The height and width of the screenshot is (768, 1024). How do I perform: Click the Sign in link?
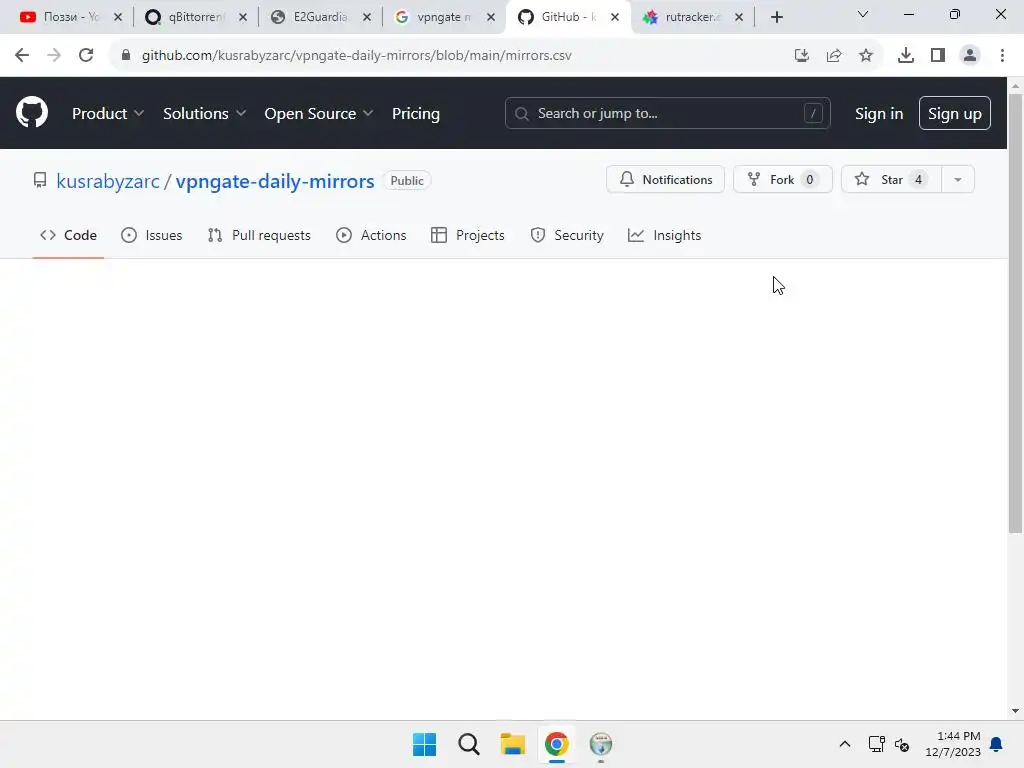tap(879, 114)
